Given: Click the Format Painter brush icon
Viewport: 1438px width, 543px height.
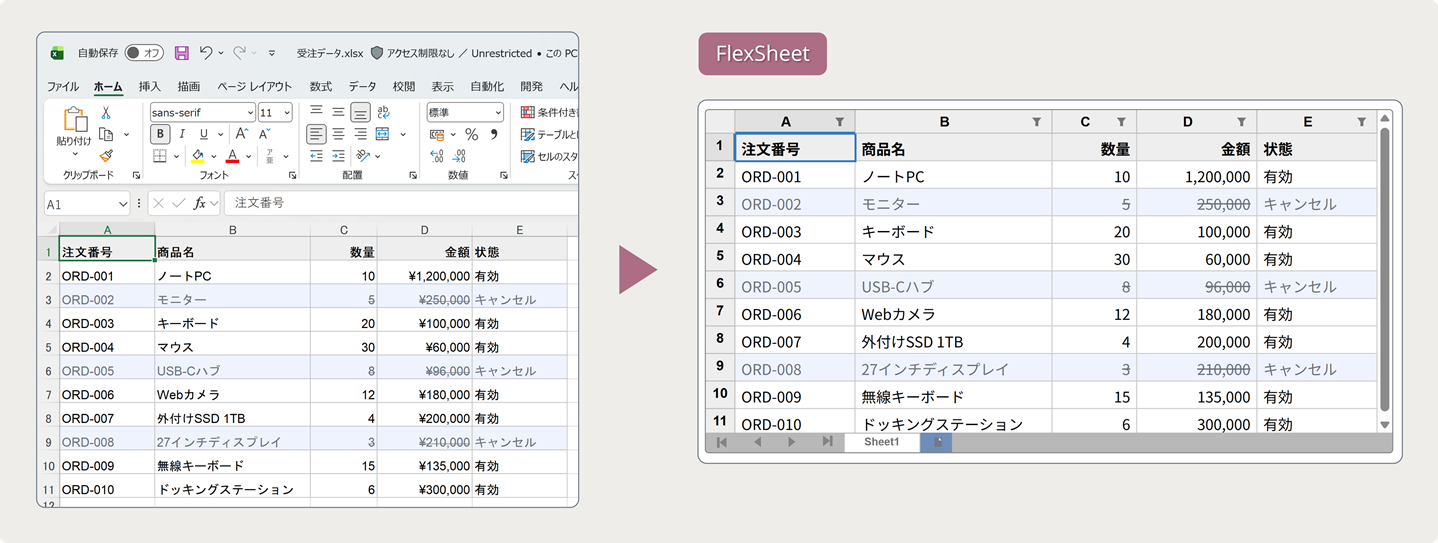Looking at the screenshot, I should click(106, 156).
